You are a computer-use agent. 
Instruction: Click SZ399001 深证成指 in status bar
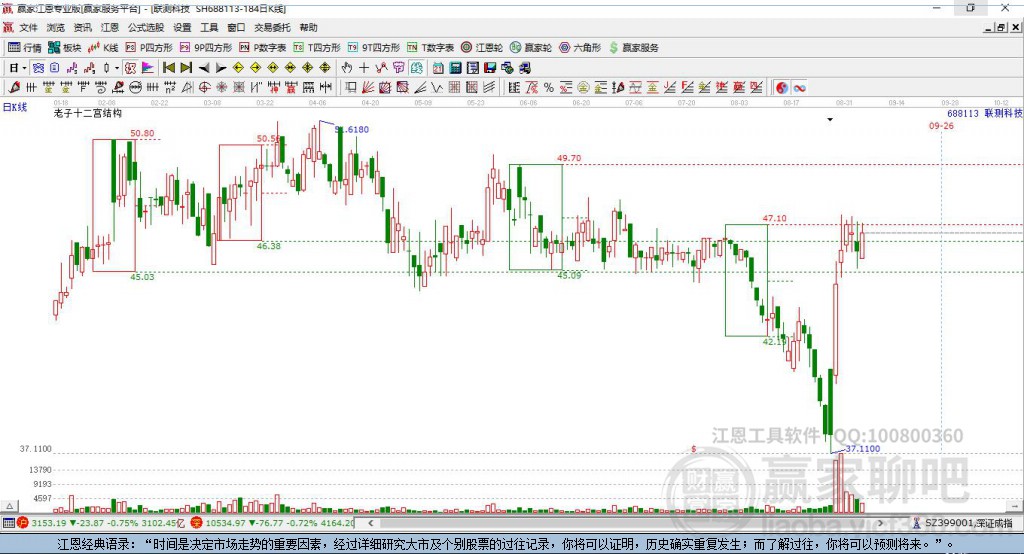point(968,523)
